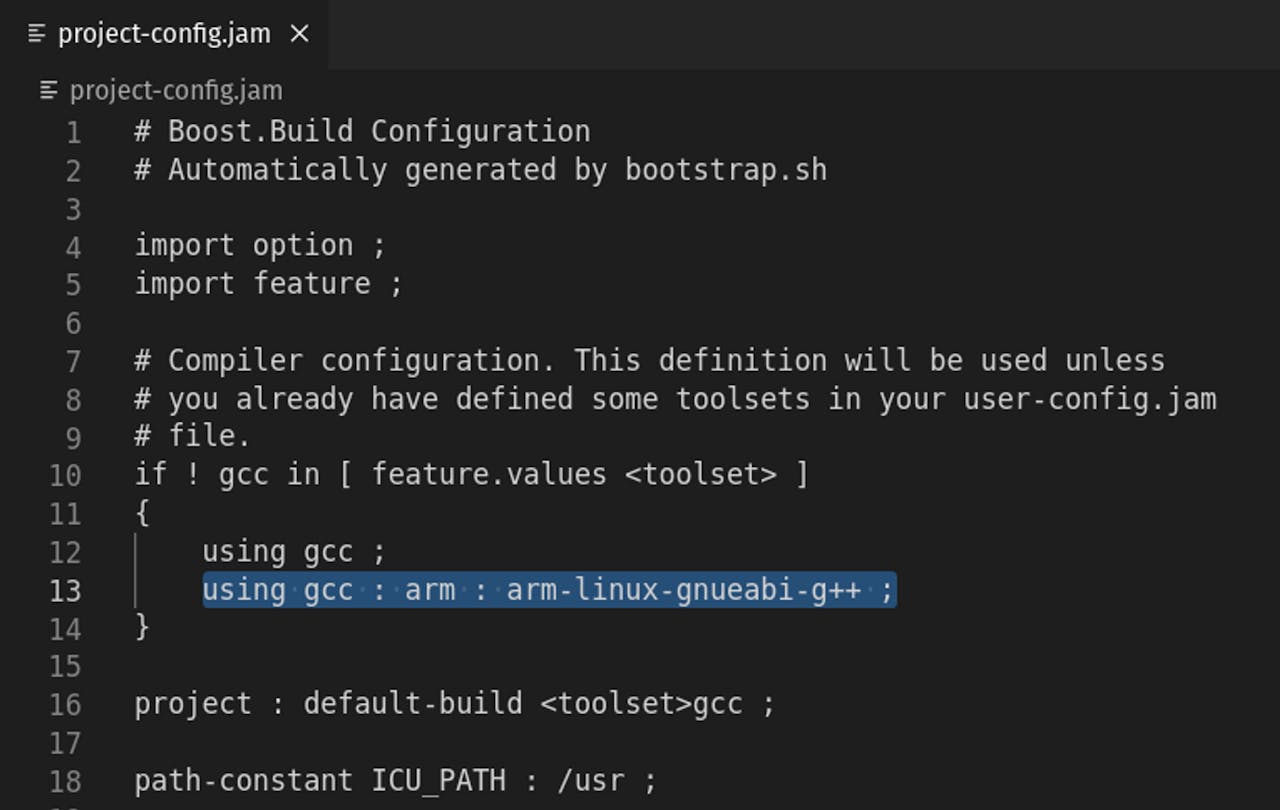Click the file icon on the project-config.jam tab
Screen dimensions: 1280x810
point(37,34)
